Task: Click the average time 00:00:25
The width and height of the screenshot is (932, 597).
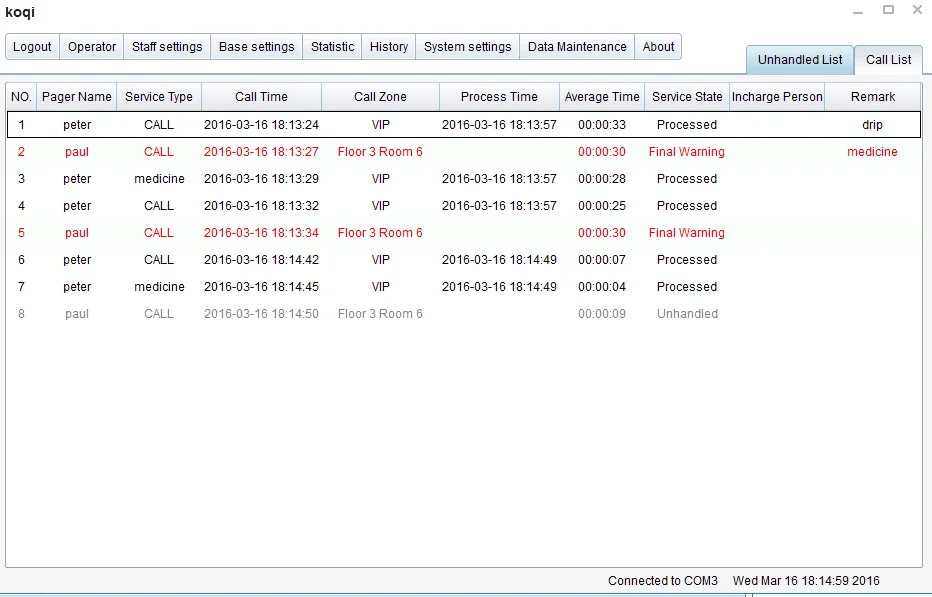Action: click(x=602, y=206)
